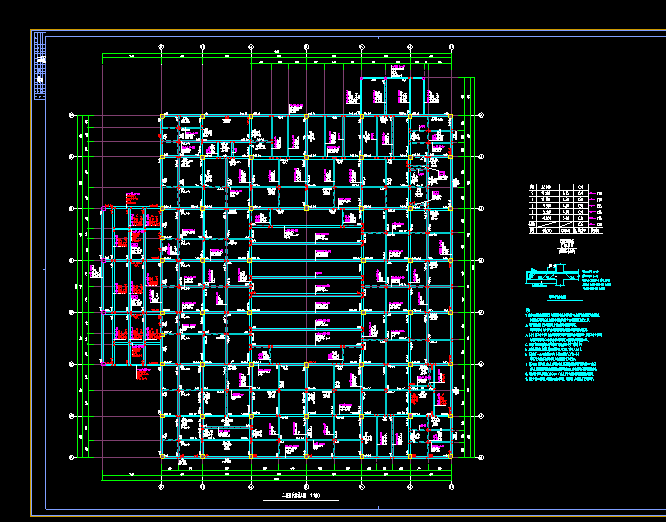666x522 pixels.
Task: Select yellow column at plan's bottom-left corner
Action: pos(162,456)
